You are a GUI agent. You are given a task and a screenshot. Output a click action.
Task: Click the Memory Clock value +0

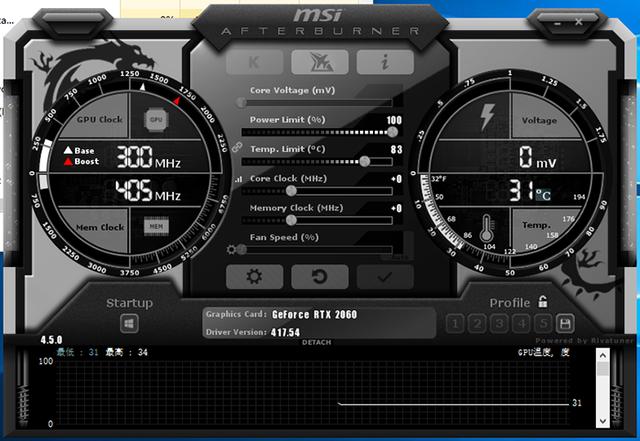coord(396,208)
